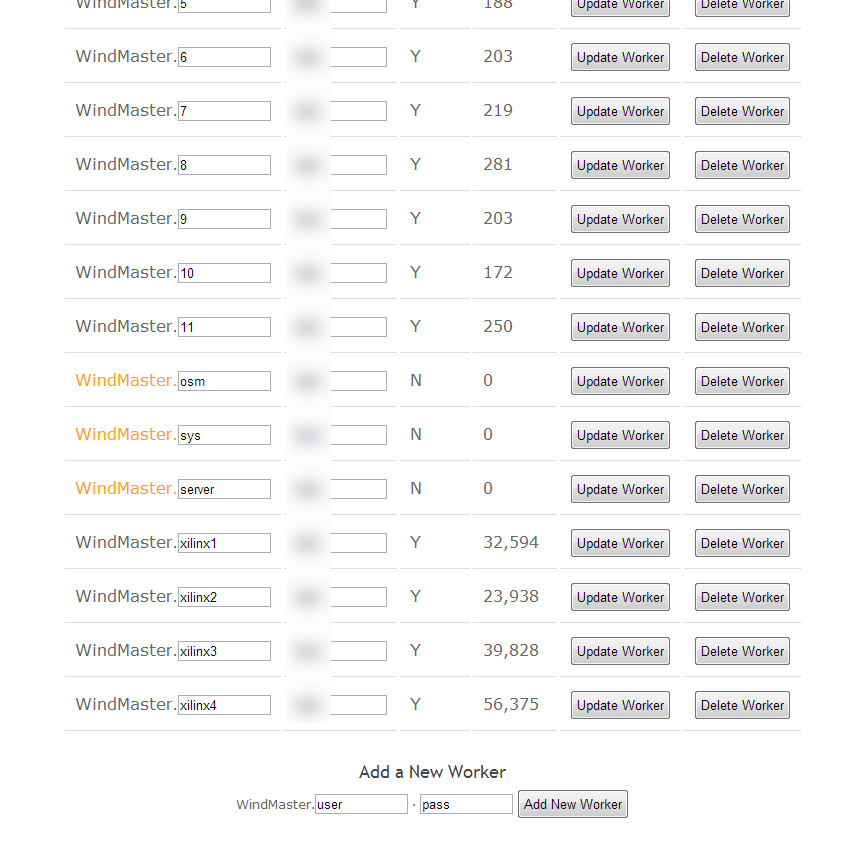
Task: Delete the xilinx3 worker
Action: pos(742,651)
